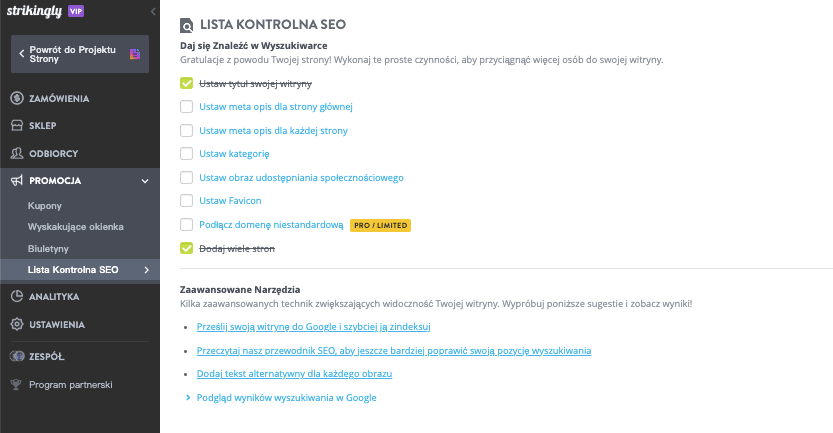Open the Kupony submenu item
The height and width of the screenshot is (433, 833).
(x=45, y=205)
